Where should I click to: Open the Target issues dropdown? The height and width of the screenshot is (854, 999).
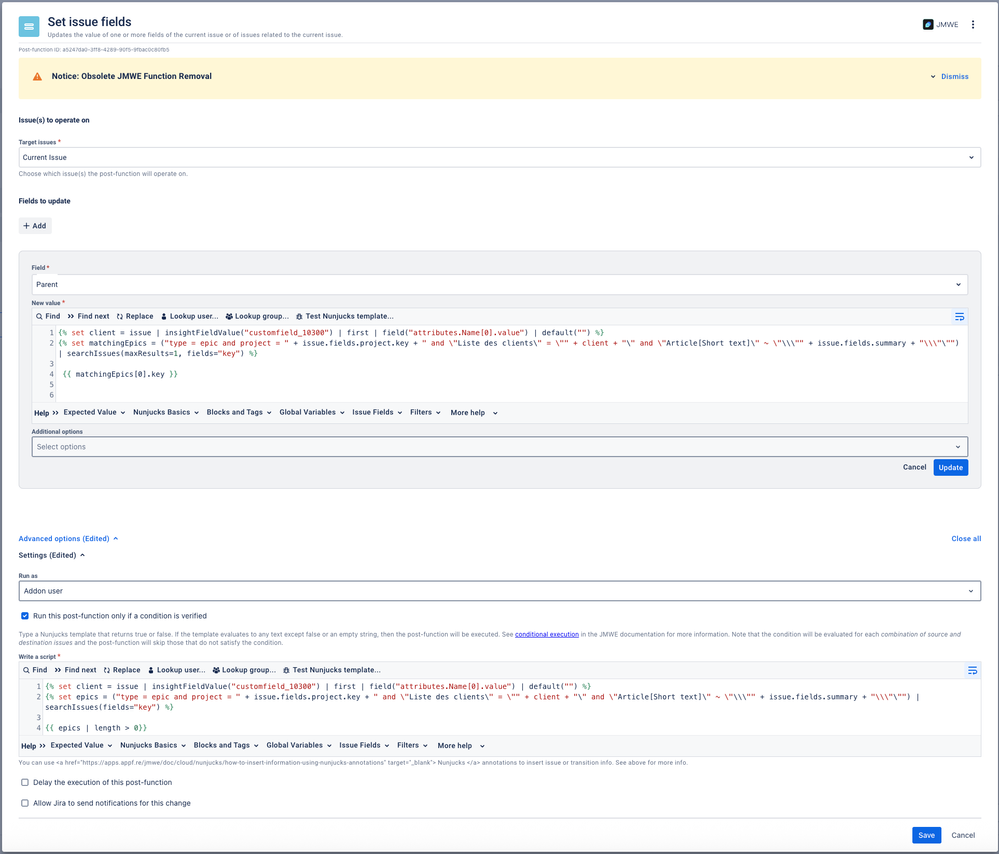pyautogui.click(x=498, y=157)
